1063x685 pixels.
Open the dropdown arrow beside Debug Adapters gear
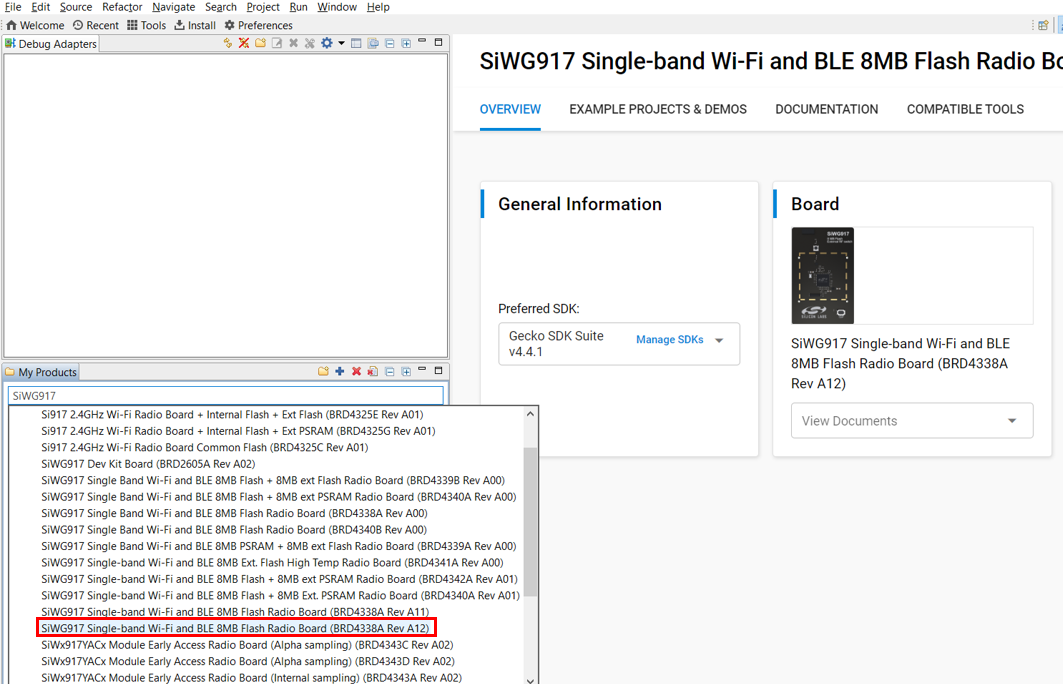pyautogui.click(x=341, y=43)
